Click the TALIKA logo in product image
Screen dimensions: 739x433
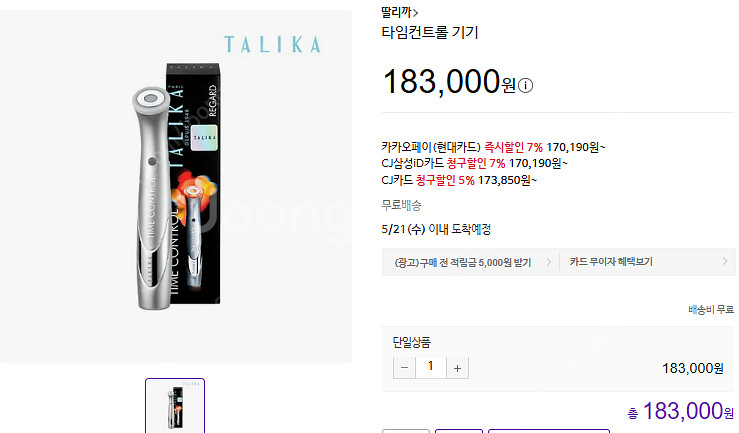click(272, 44)
